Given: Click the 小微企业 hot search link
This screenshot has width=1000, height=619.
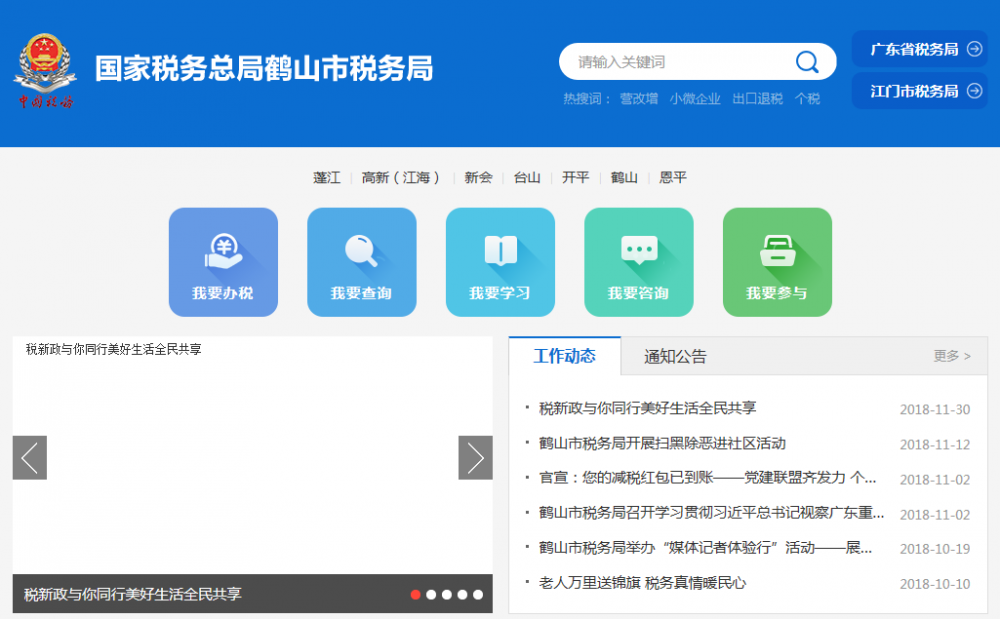Looking at the screenshot, I should tap(695, 99).
